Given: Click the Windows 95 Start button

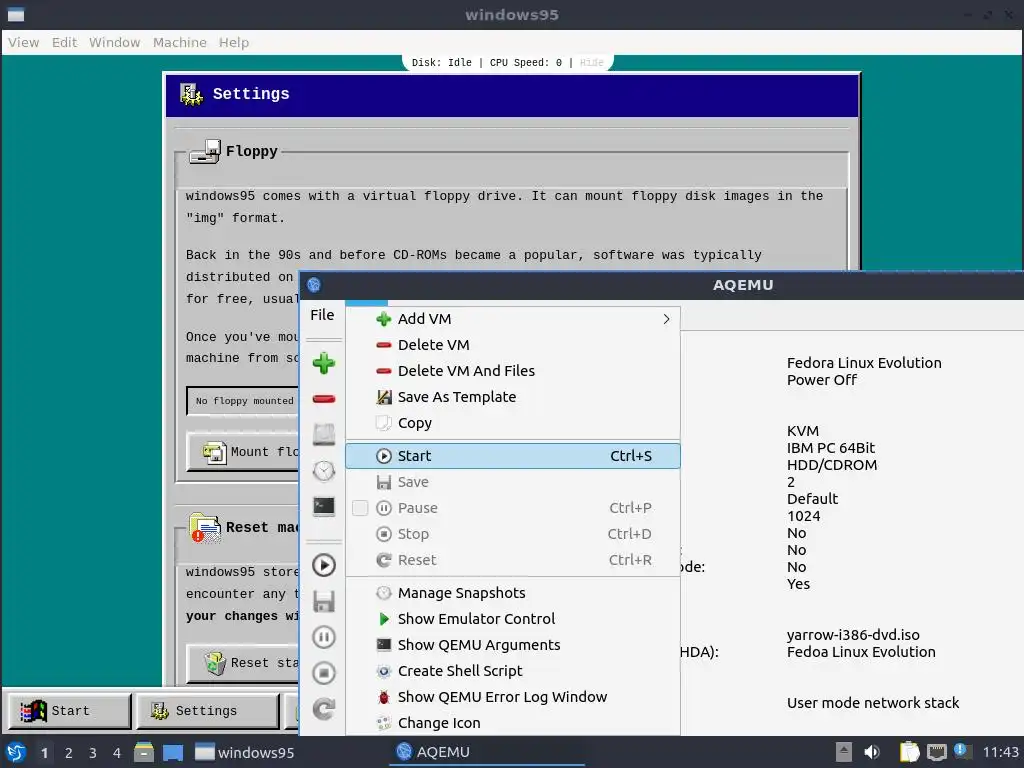Looking at the screenshot, I should [69, 711].
